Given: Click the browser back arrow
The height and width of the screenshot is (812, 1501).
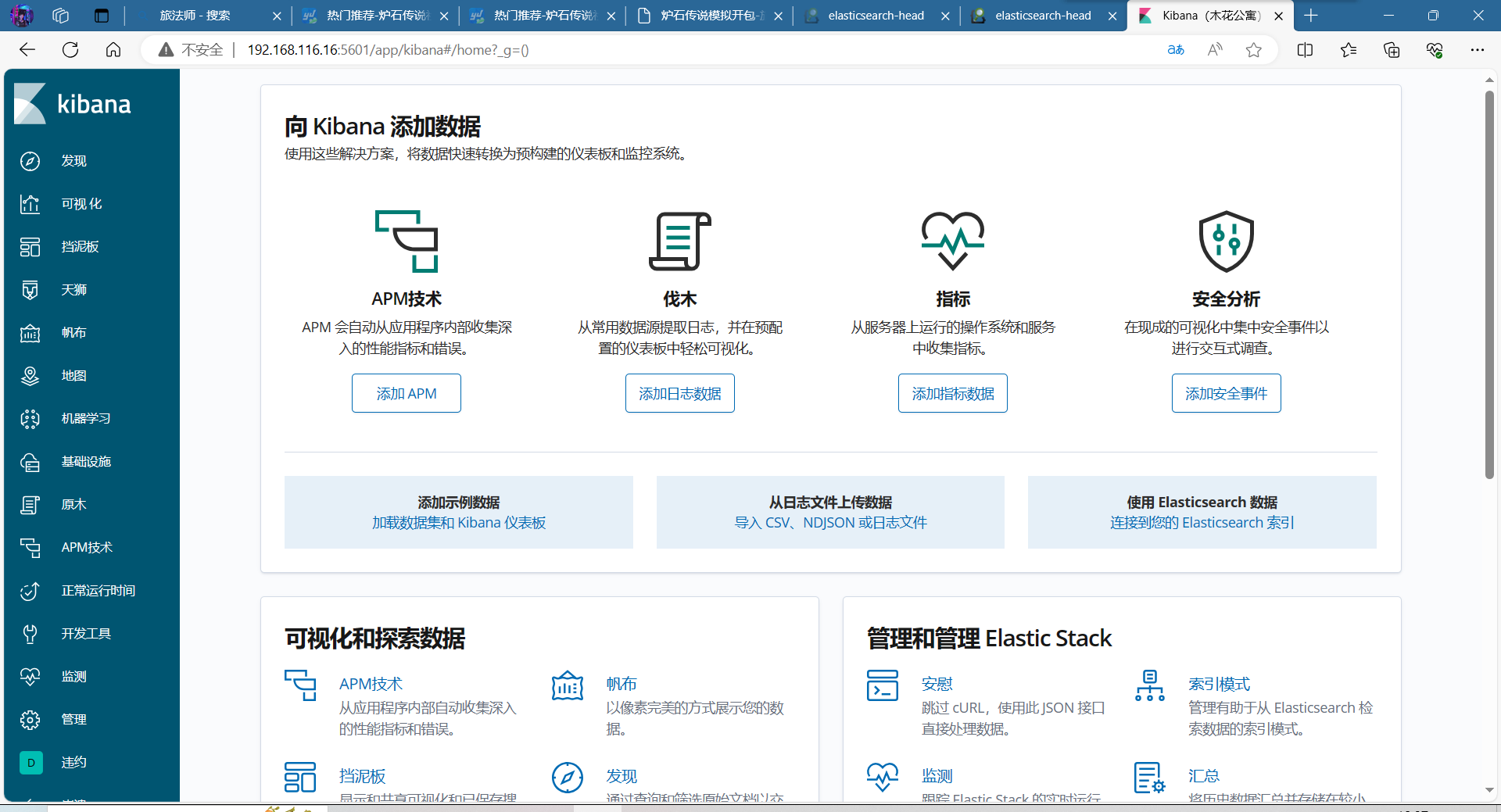Looking at the screenshot, I should click(x=27, y=50).
